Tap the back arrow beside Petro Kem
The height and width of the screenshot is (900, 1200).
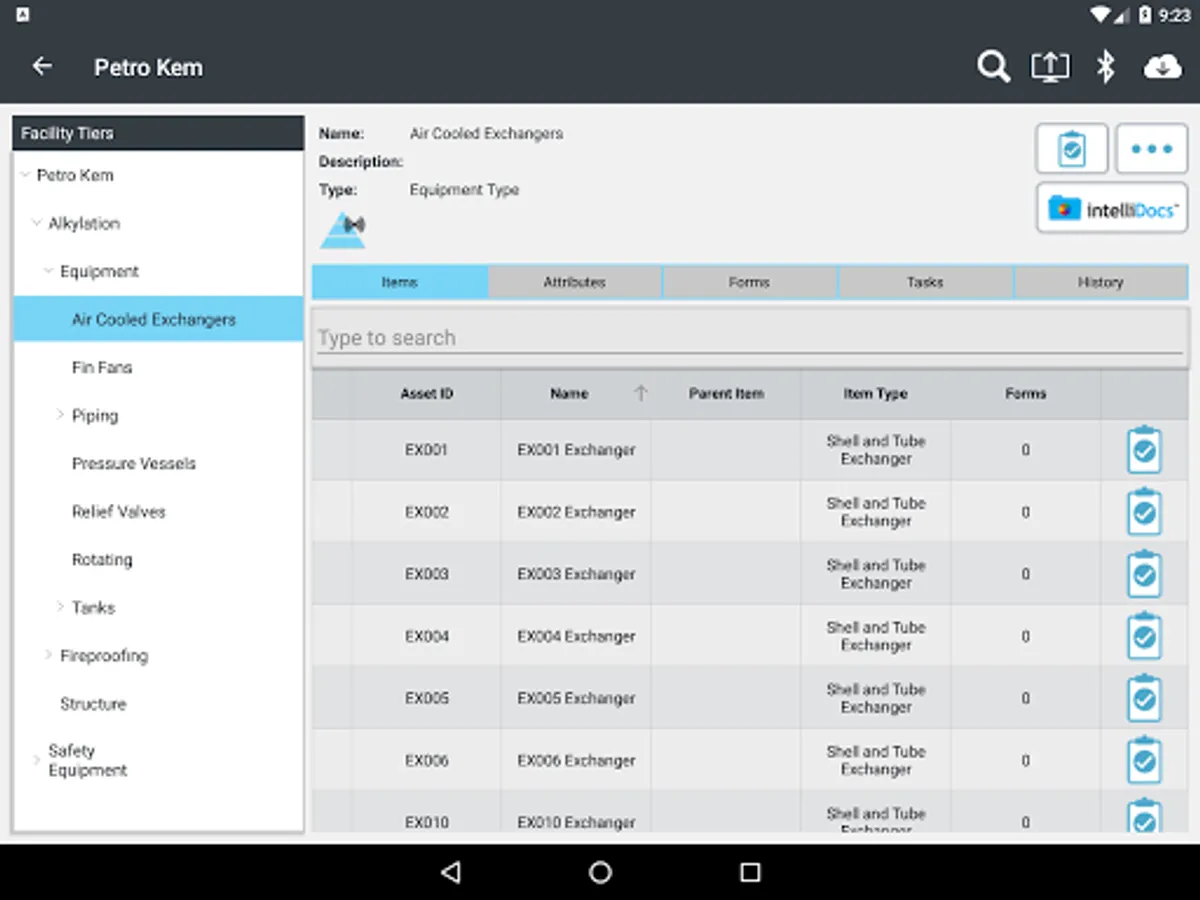click(x=42, y=67)
